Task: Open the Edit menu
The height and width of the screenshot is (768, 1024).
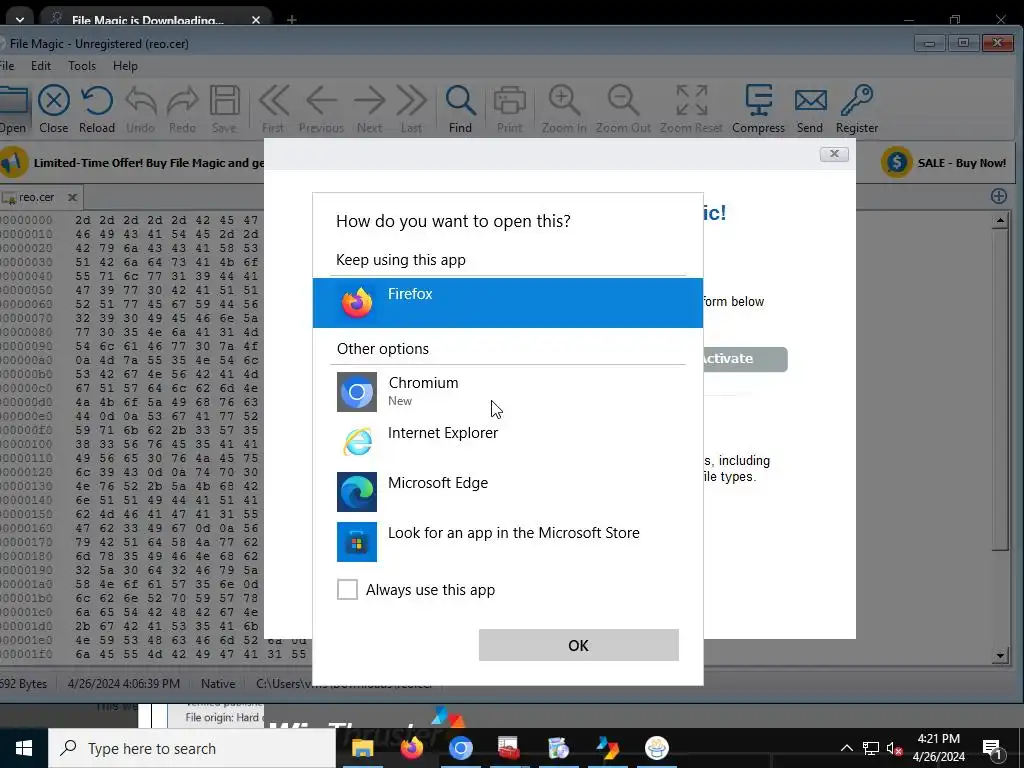Action: pyautogui.click(x=40, y=66)
